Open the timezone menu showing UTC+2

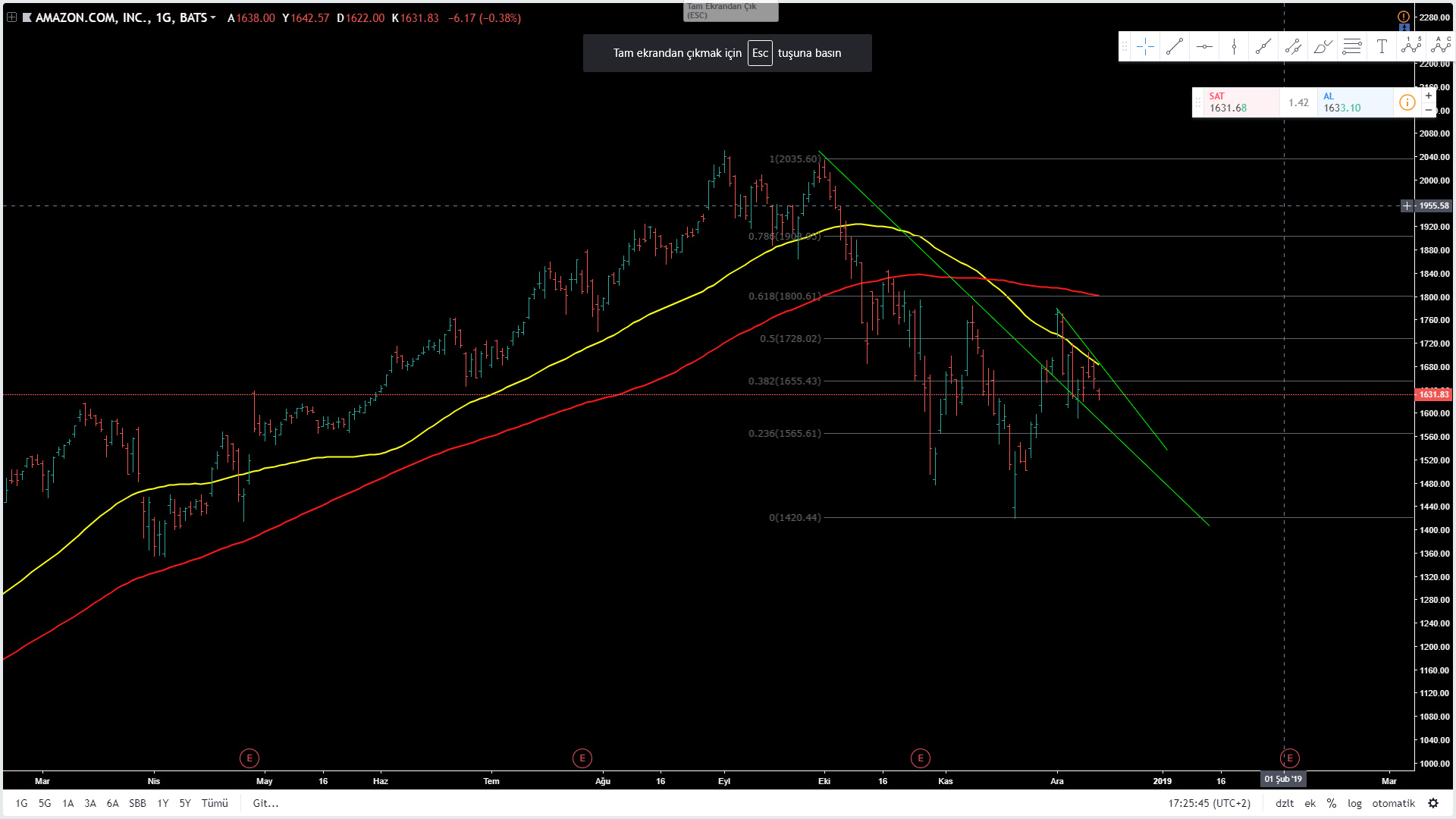1209,803
